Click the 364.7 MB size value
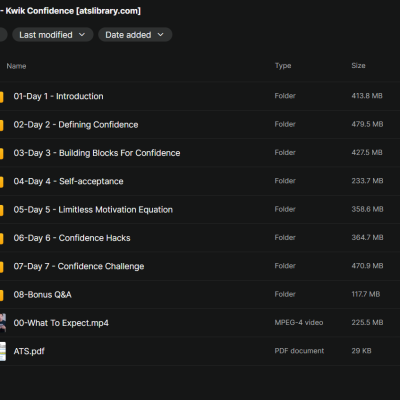The image size is (400, 400). 367,238
